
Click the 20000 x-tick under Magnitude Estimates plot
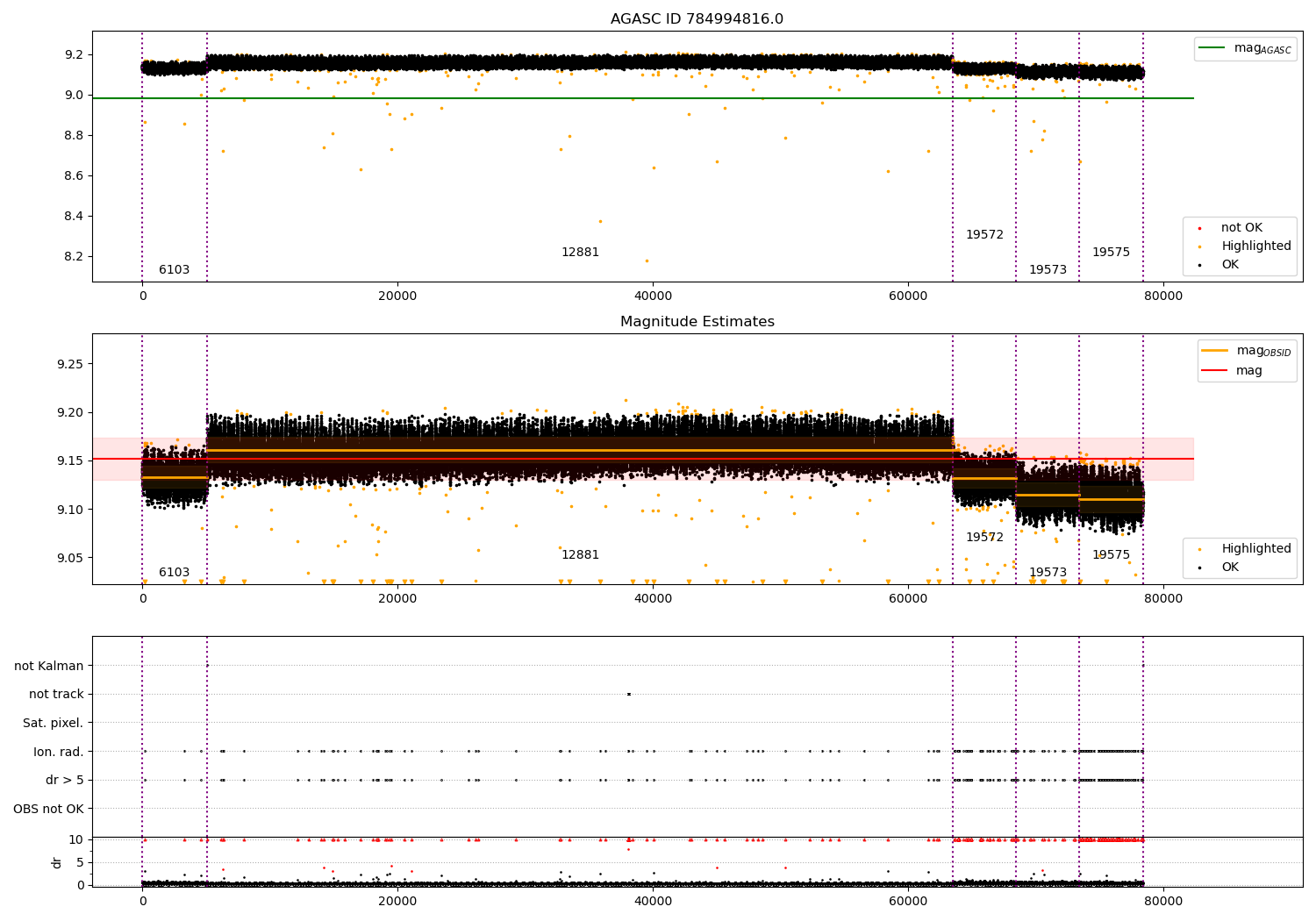point(397,599)
